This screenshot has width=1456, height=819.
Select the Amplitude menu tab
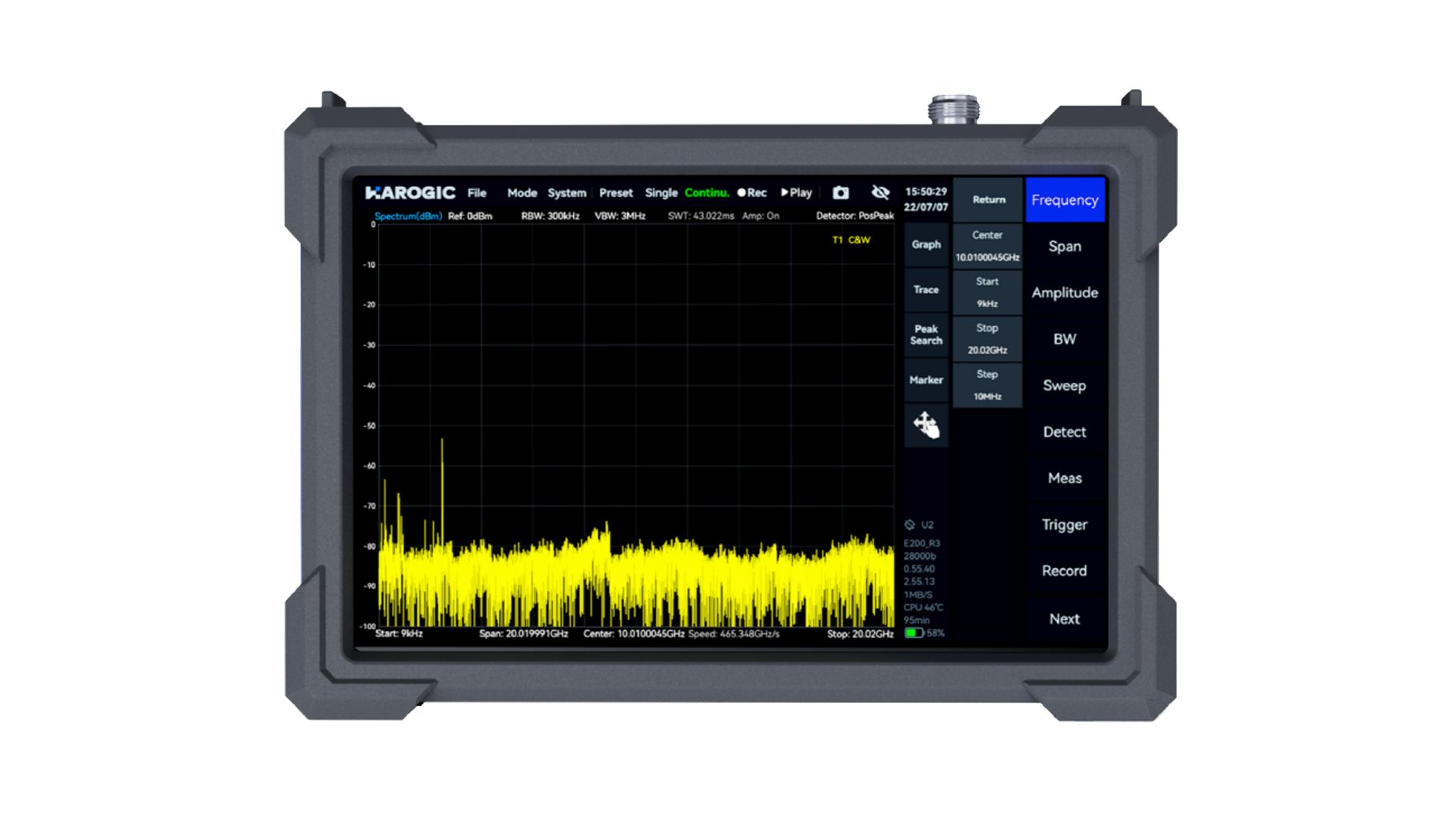[1065, 293]
